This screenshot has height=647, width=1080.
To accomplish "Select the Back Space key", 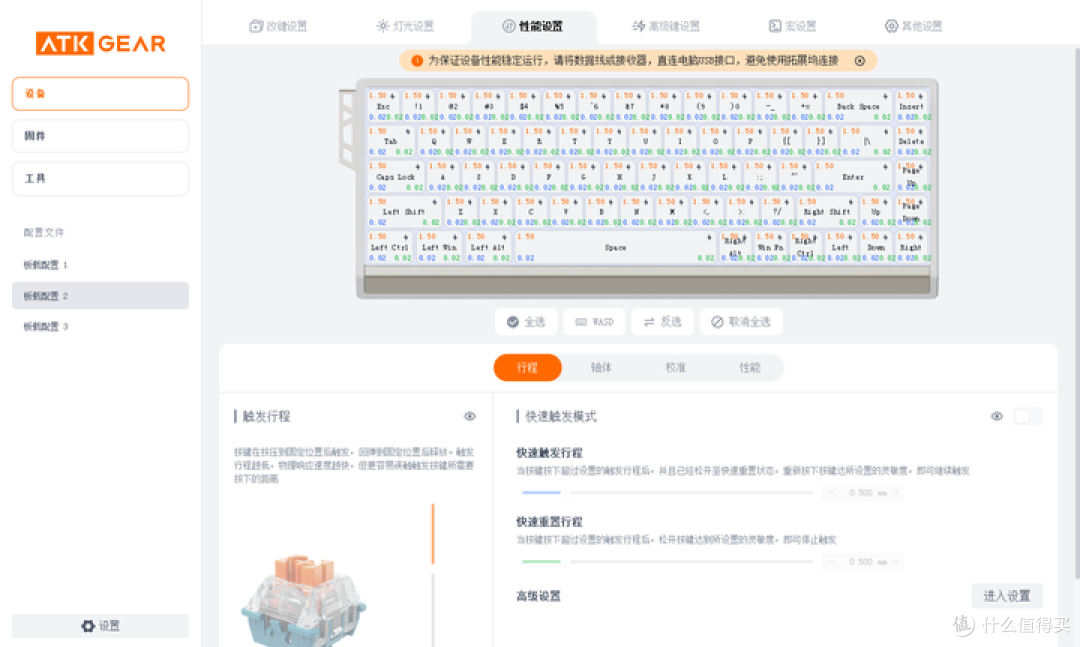I will click(x=858, y=106).
